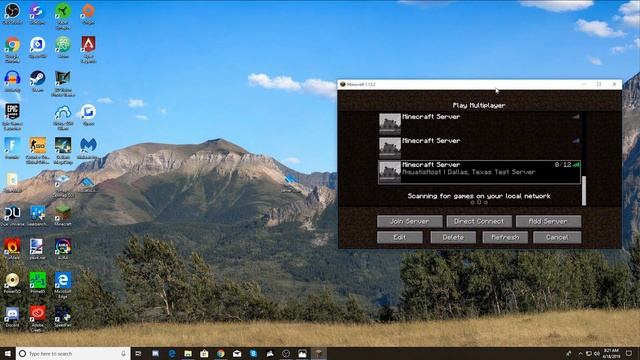Launch Epic Games Launcher desktop icon
The width and height of the screenshot is (640, 360).
click(x=12, y=116)
